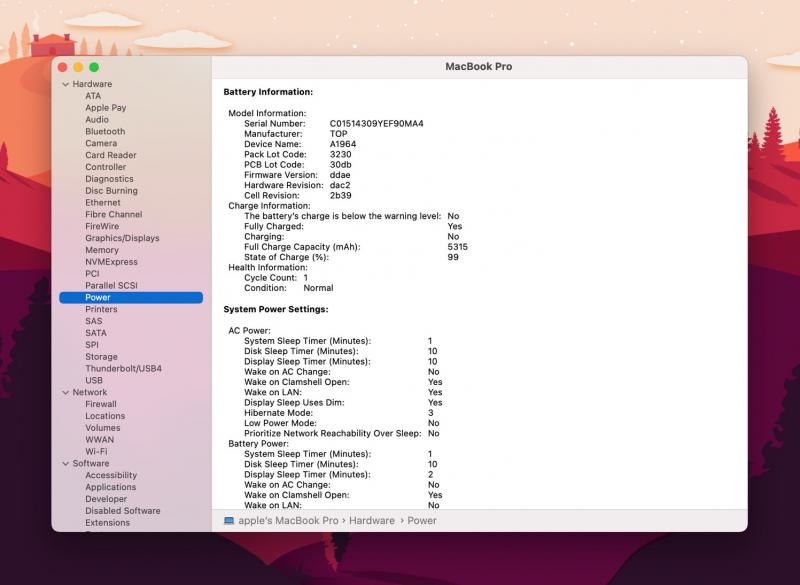The width and height of the screenshot is (800, 585).
Task: Open Storage in the sidebar
Action: pos(102,357)
